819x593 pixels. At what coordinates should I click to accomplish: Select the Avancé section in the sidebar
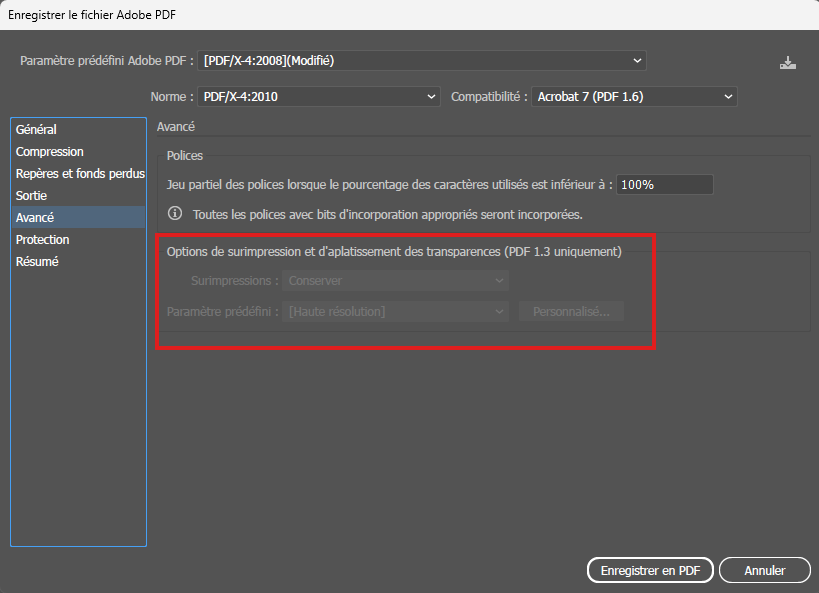pos(35,218)
